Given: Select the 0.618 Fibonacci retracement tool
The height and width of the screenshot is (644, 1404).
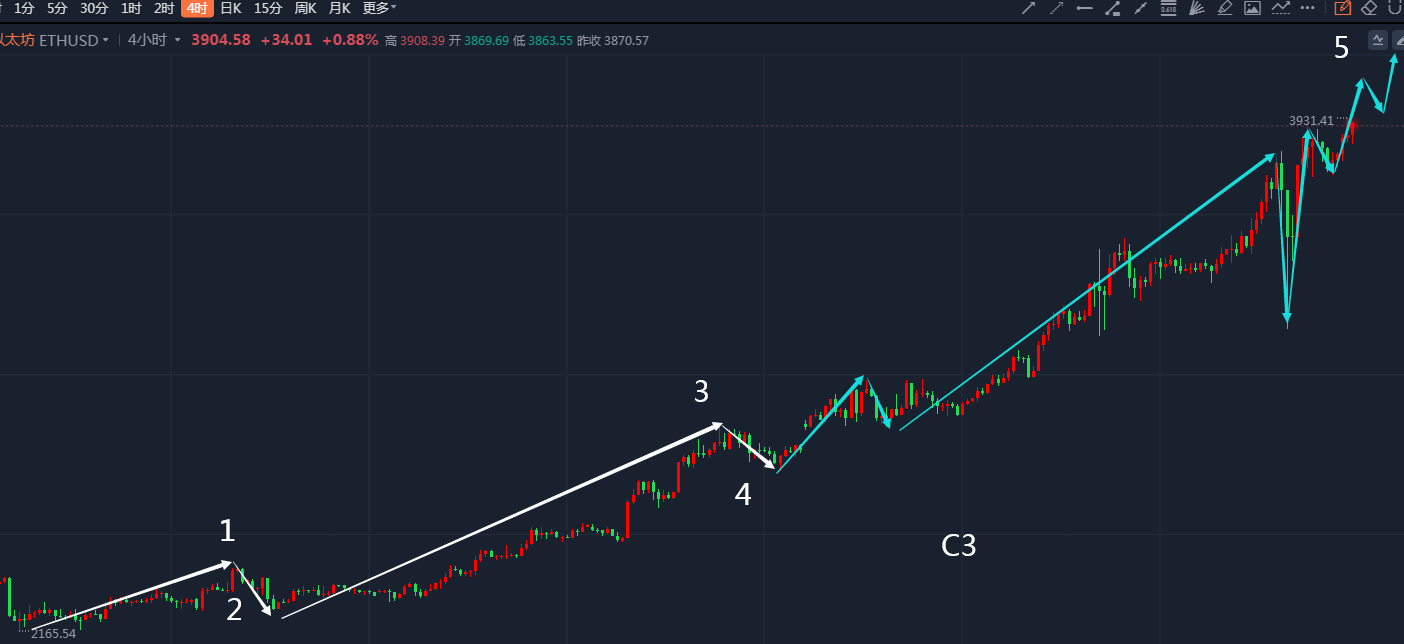Looking at the screenshot, I should pyautogui.click(x=1168, y=8).
